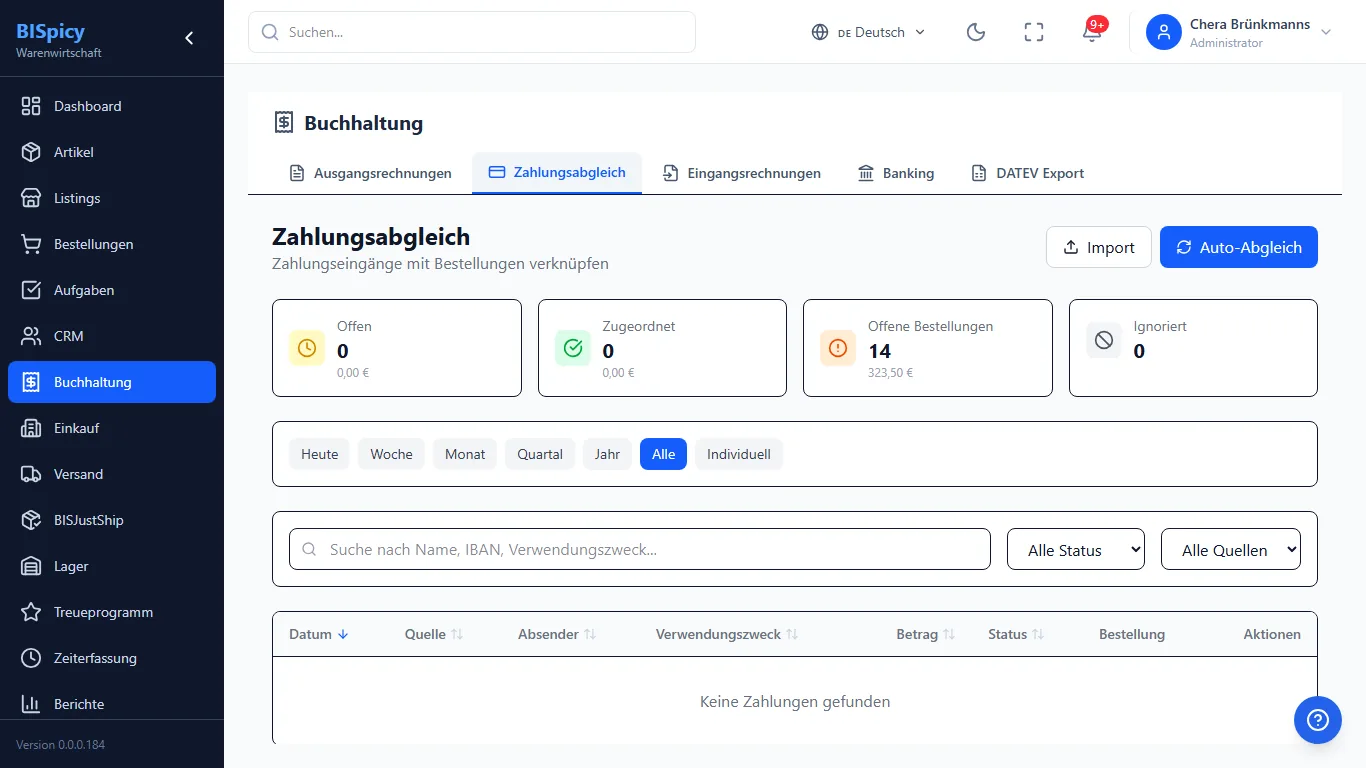Click the BISpicy logo text
Image resolution: width=1366 pixels, height=768 pixels.
[x=50, y=31]
